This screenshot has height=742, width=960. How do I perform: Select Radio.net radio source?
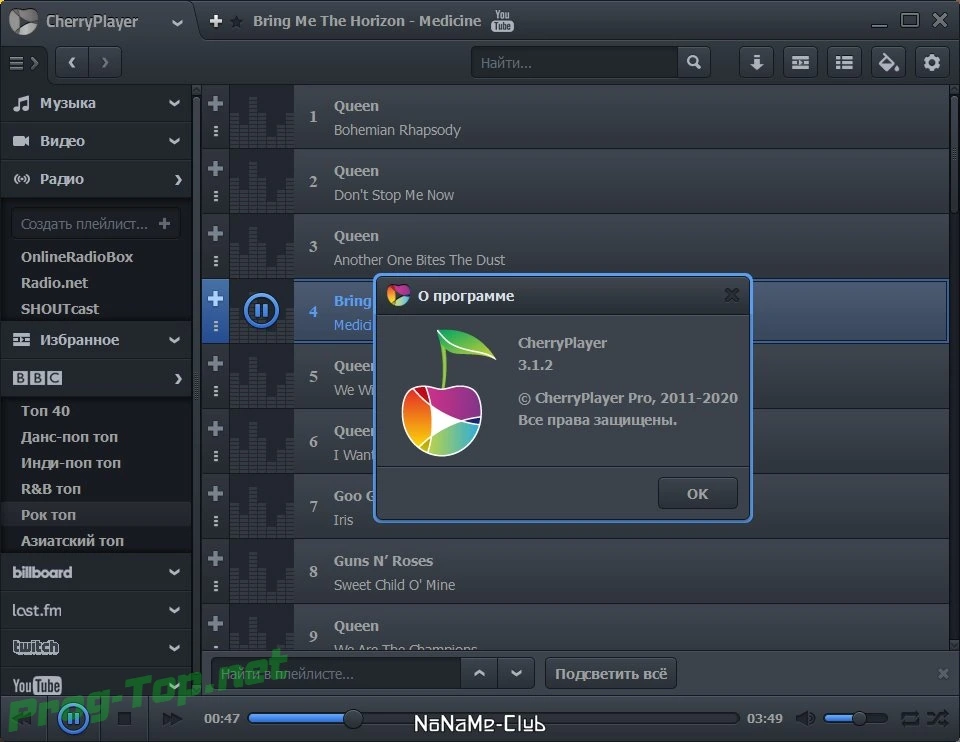(x=54, y=283)
